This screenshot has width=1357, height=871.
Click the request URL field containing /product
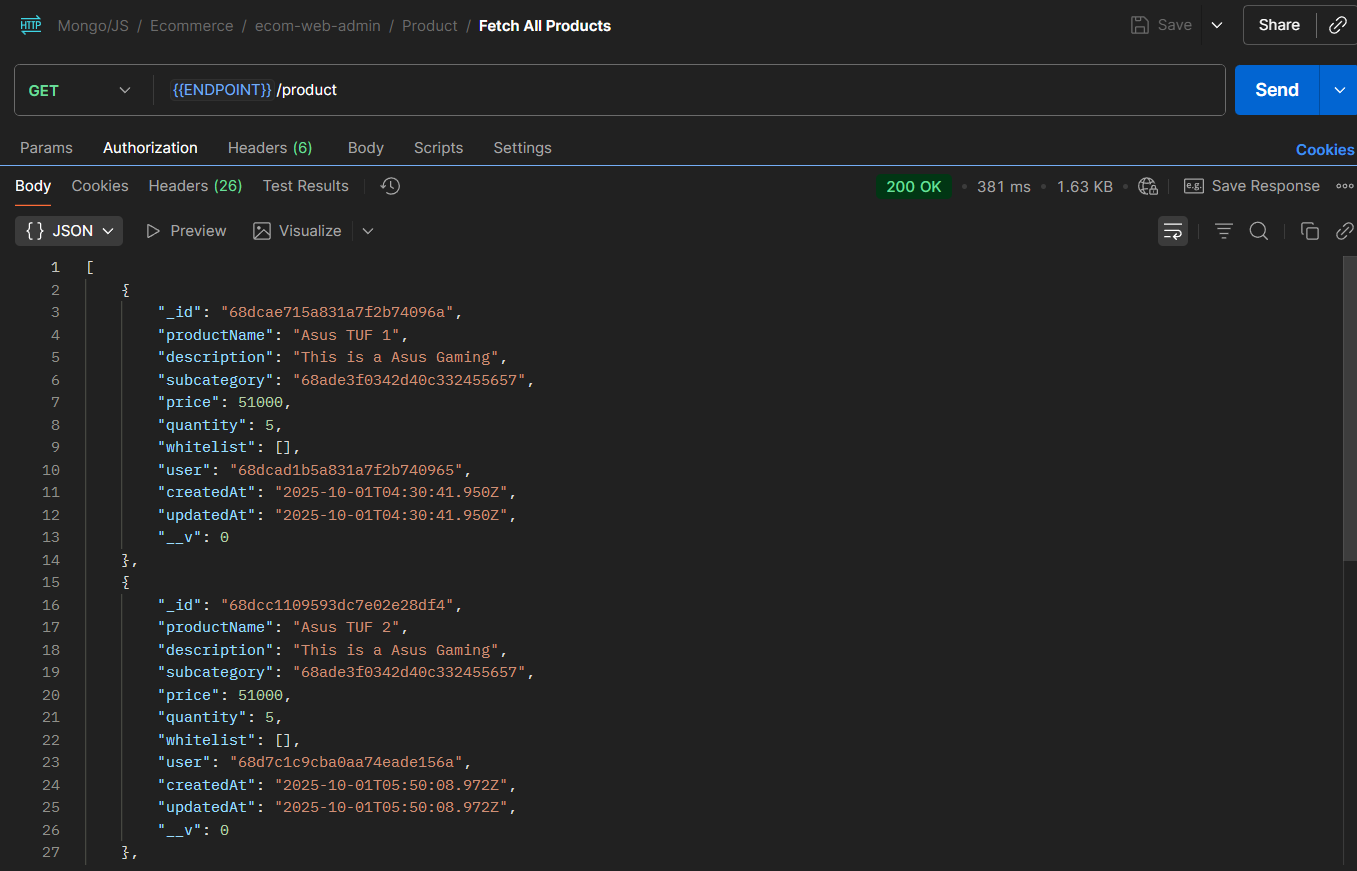[700, 90]
